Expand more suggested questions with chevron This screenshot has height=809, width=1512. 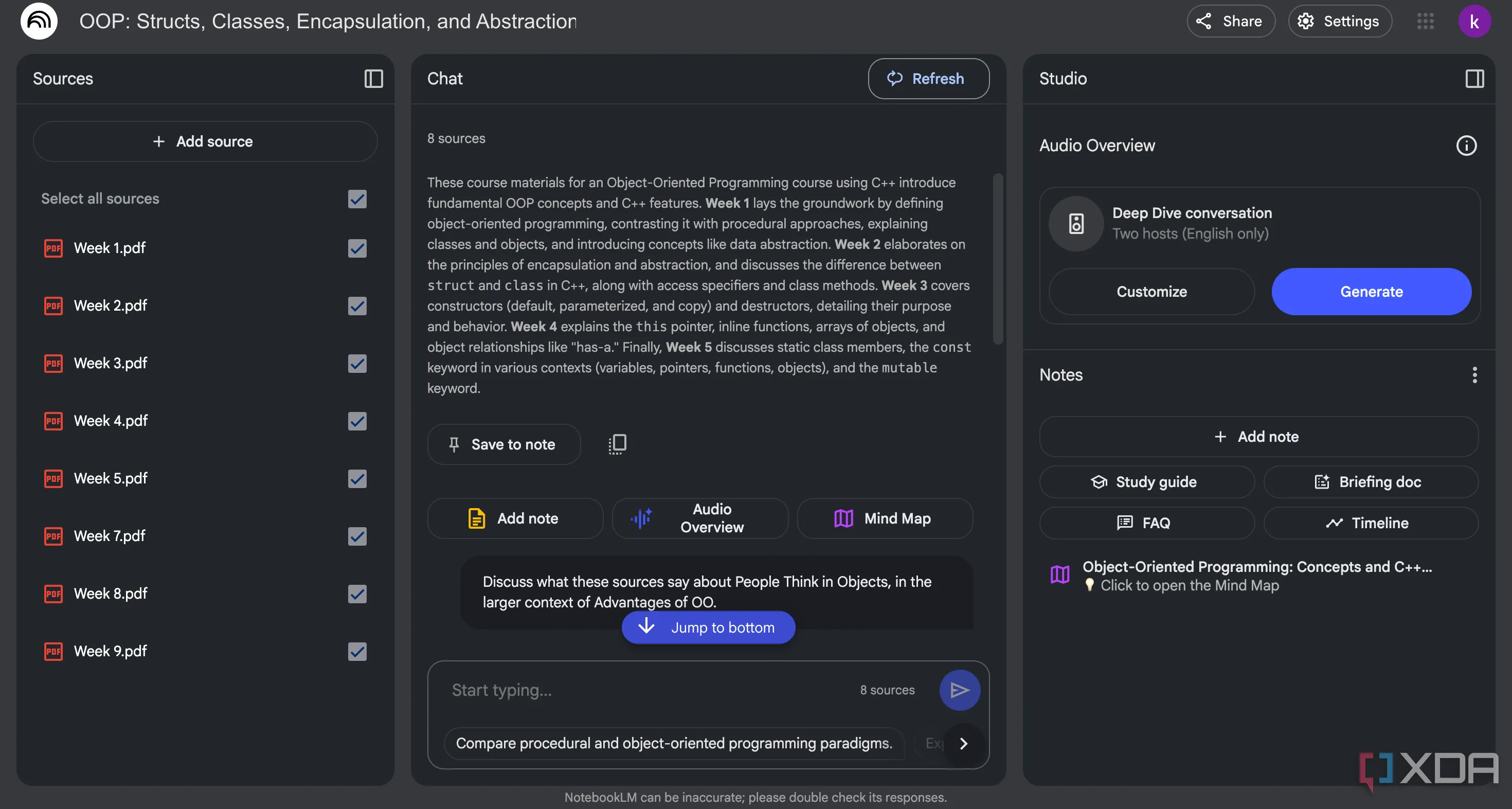(x=963, y=743)
